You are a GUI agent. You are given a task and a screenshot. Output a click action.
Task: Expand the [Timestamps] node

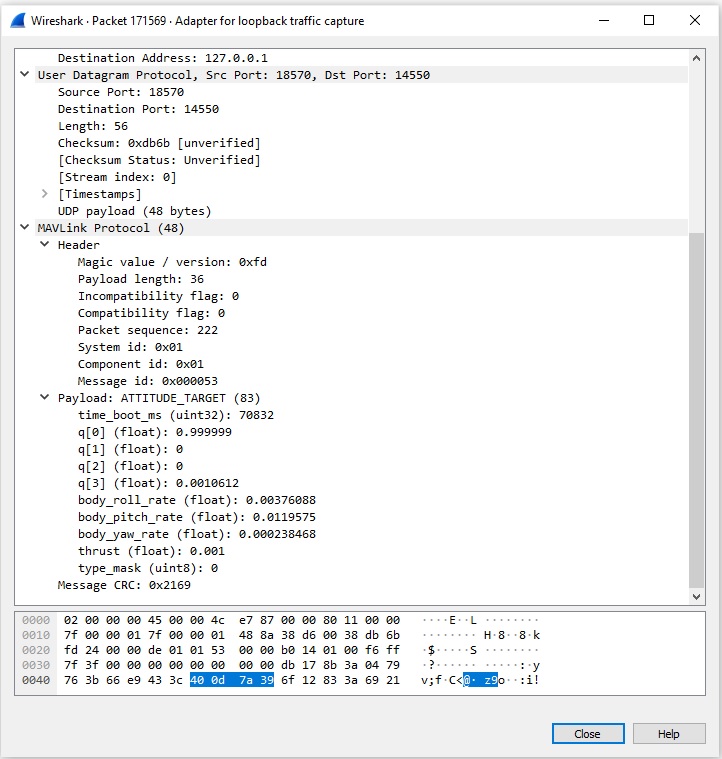(x=45, y=194)
